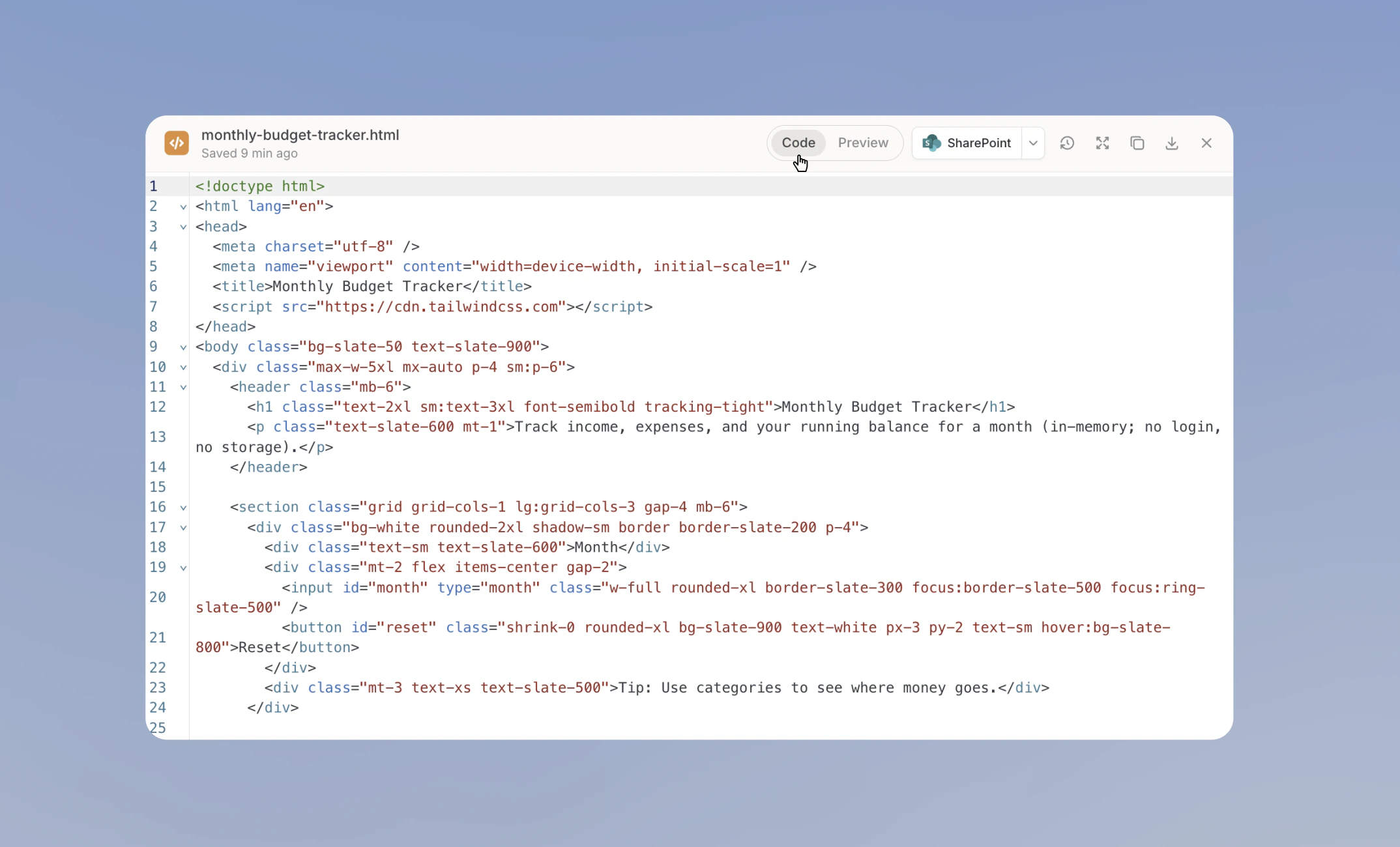The image size is (1400, 847).
Task: Publish to SharePoint button
Action: pyautogui.click(x=967, y=143)
